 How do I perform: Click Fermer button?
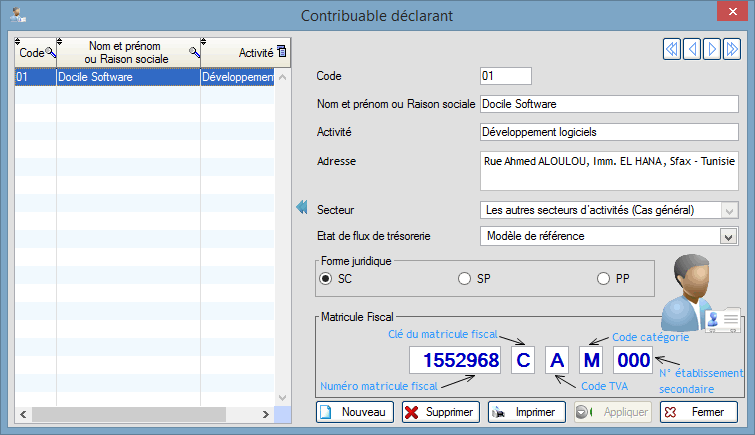click(x=699, y=412)
